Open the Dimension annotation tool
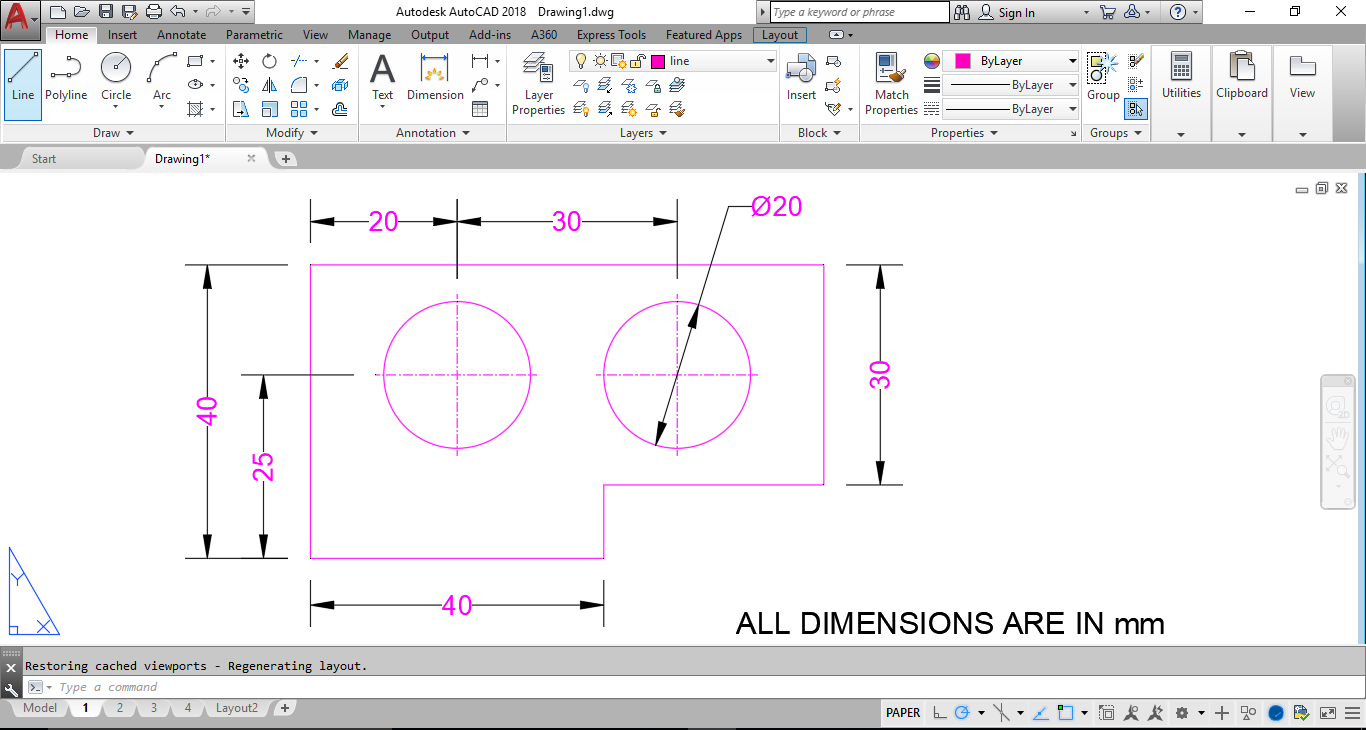Viewport: 1366px width, 730px height. 435,78
